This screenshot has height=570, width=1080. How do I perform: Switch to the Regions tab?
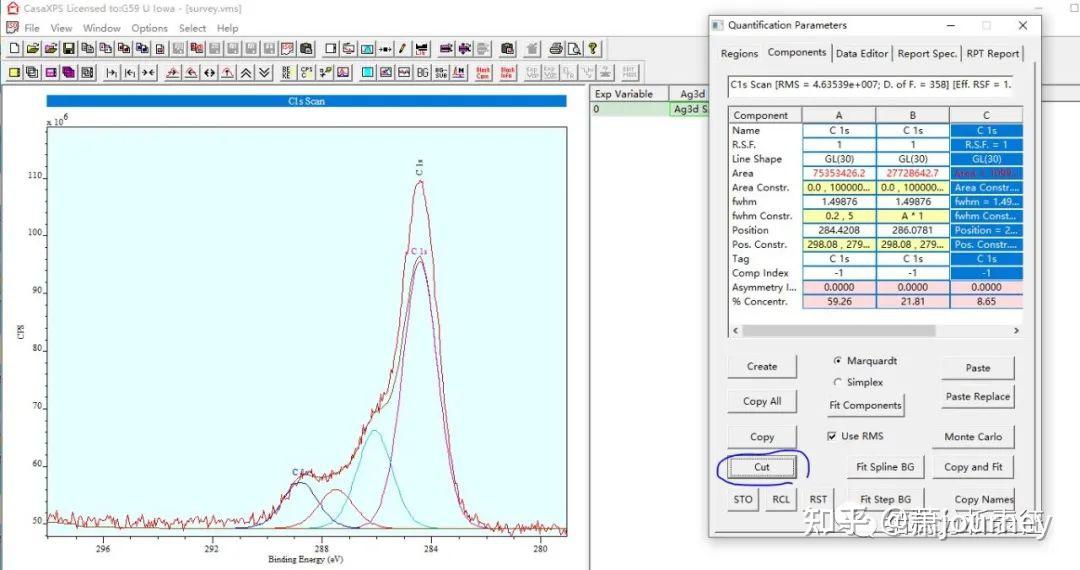point(739,54)
